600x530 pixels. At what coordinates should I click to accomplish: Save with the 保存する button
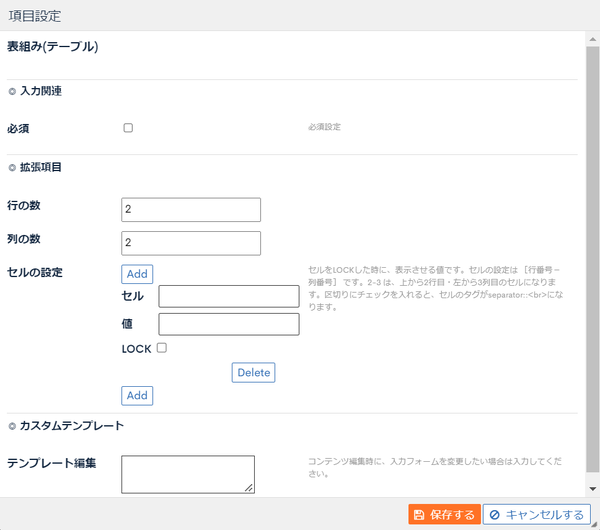point(444,514)
